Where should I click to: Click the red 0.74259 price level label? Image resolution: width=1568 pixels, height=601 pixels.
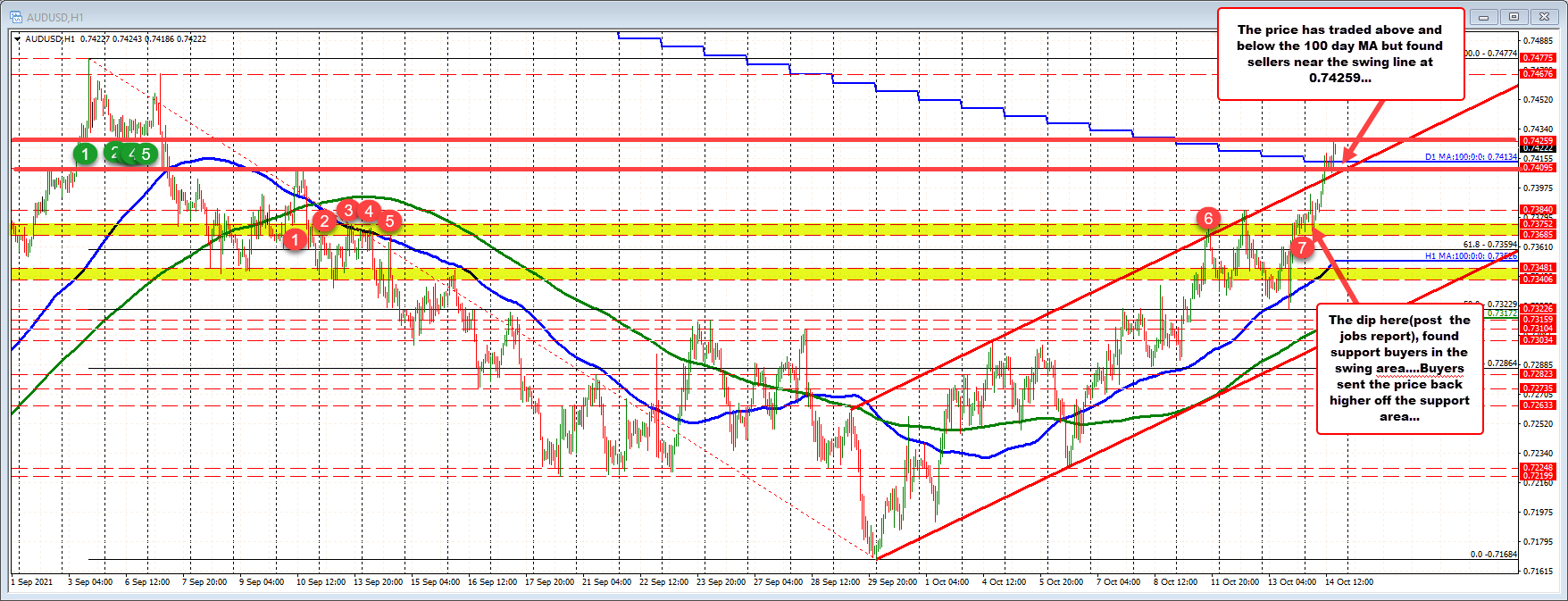[x=1538, y=140]
